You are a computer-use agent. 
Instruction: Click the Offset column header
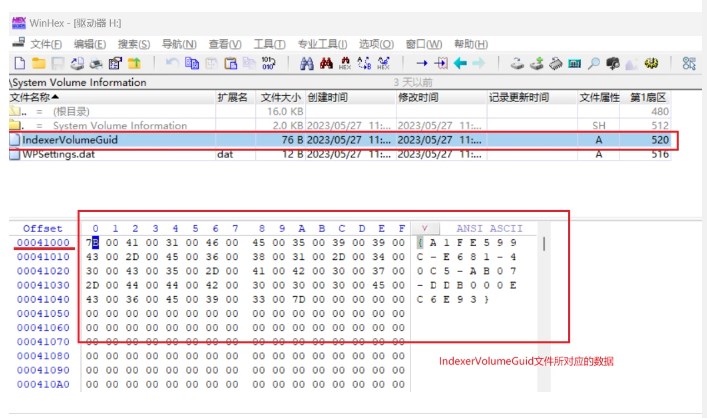43,228
